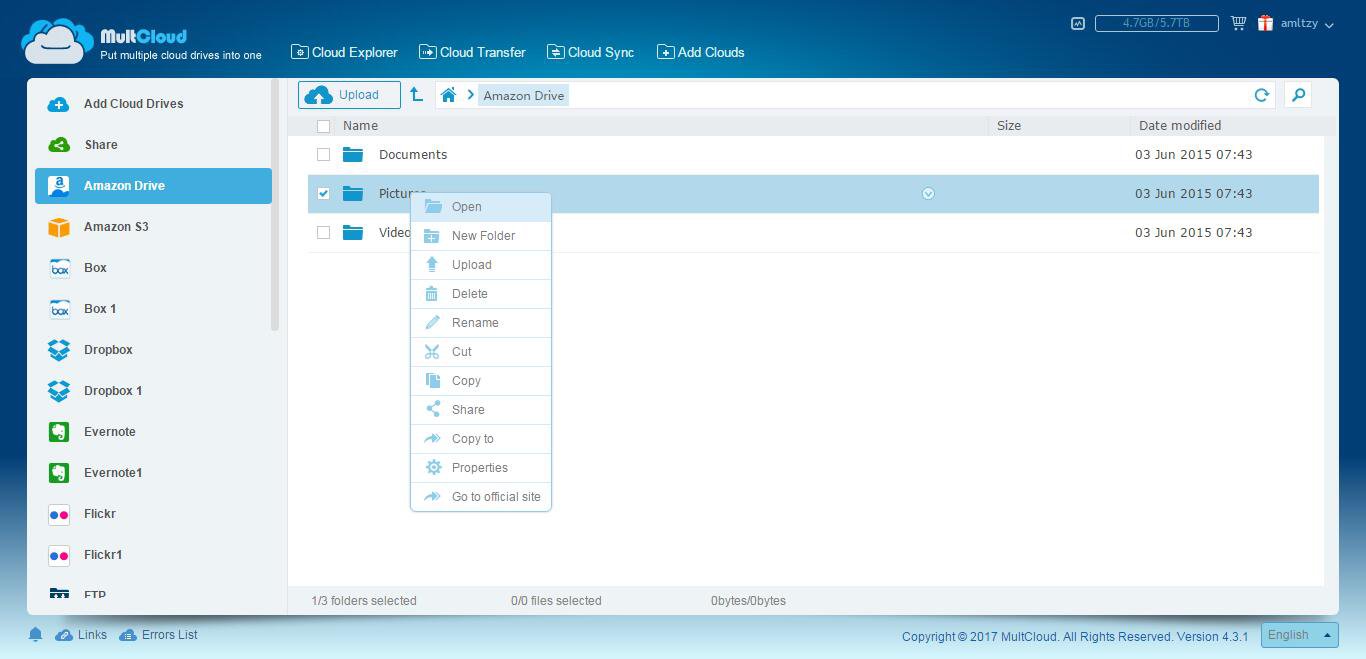Click the refresh icon in path bar
This screenshot has height=659, width=1366.
[x=1261, y=95]
